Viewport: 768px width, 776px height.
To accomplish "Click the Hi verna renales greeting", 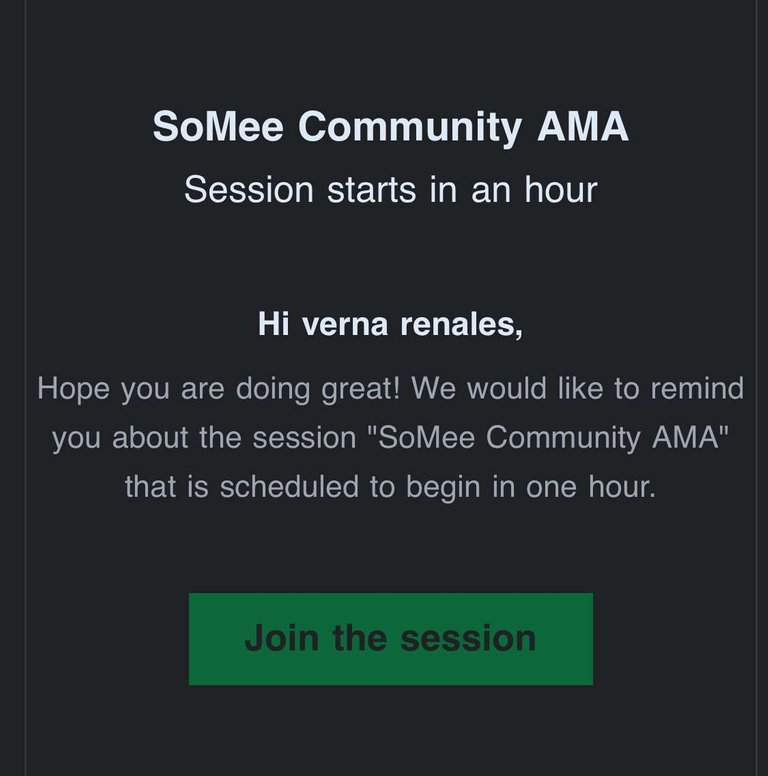I will (390, 324).
